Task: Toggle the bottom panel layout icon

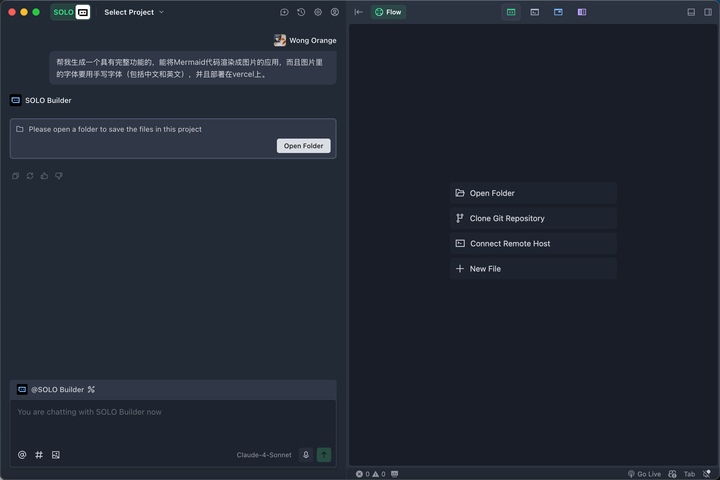Action: [x=691, y=12]
